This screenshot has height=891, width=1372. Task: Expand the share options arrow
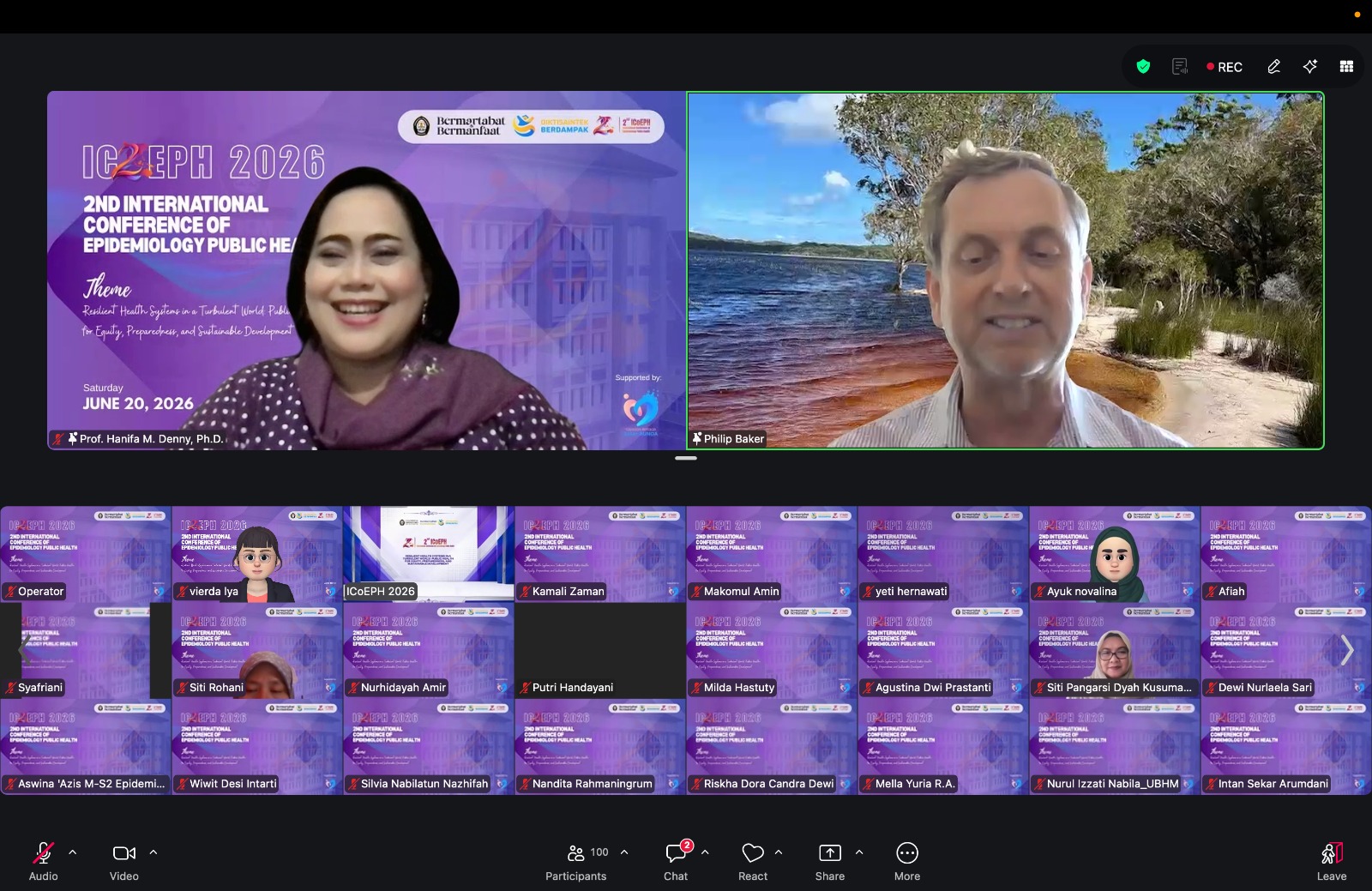tap(859, 852)
